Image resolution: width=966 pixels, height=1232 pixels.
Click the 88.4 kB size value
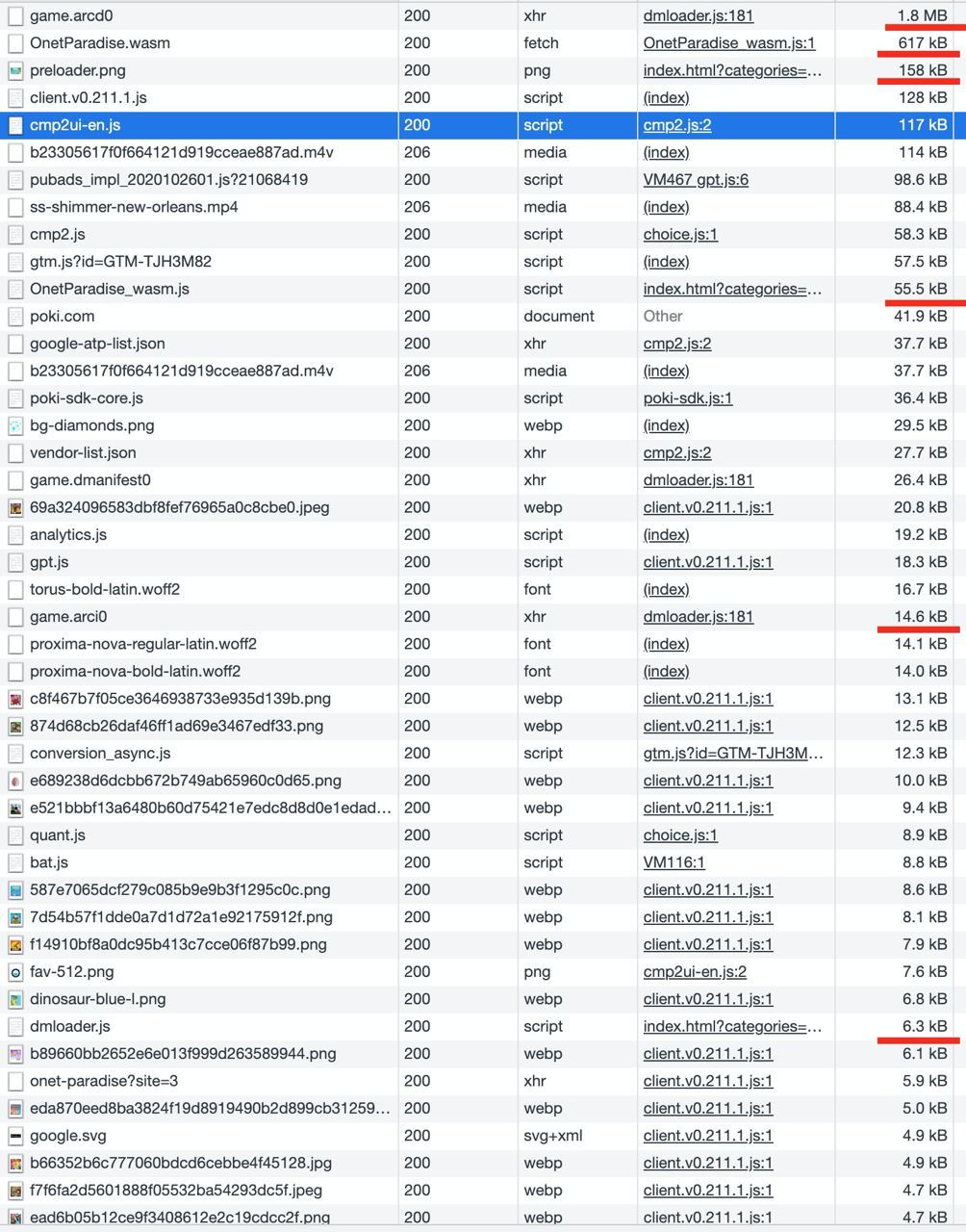click(921, 207)
